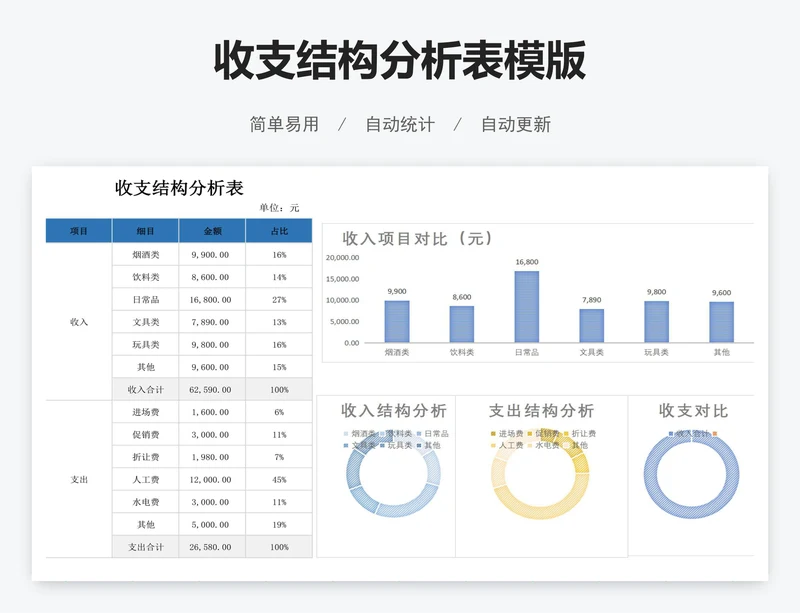Select the 收支对比 chart title

coord(693,410)
